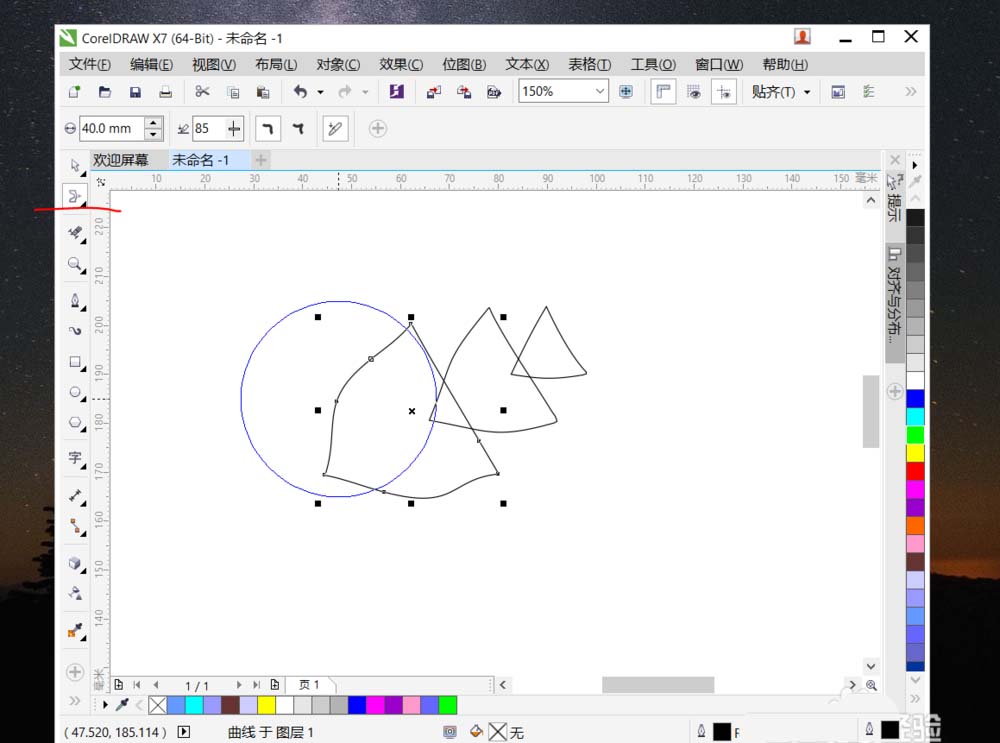Open a new document via toolbar

[x=73, y=91]
